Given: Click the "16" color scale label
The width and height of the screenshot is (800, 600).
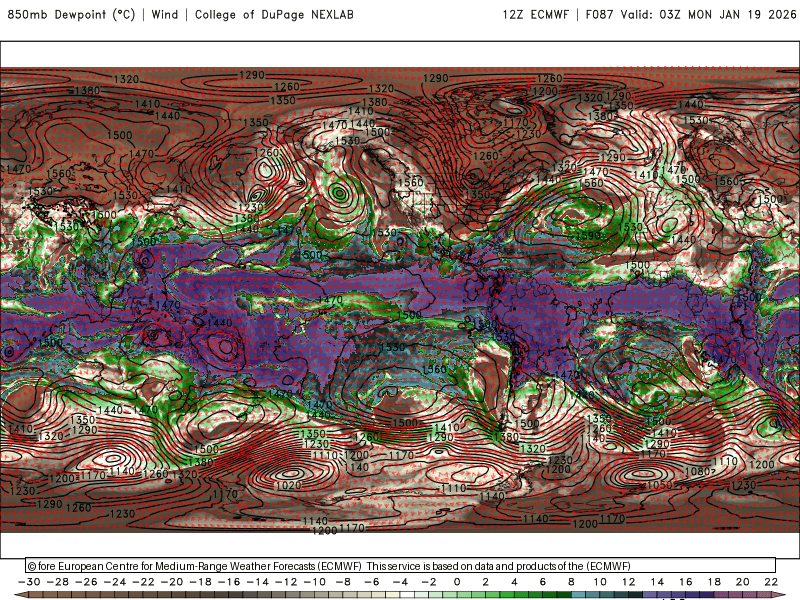Looking at the screenshot, I should click(686, 582).
